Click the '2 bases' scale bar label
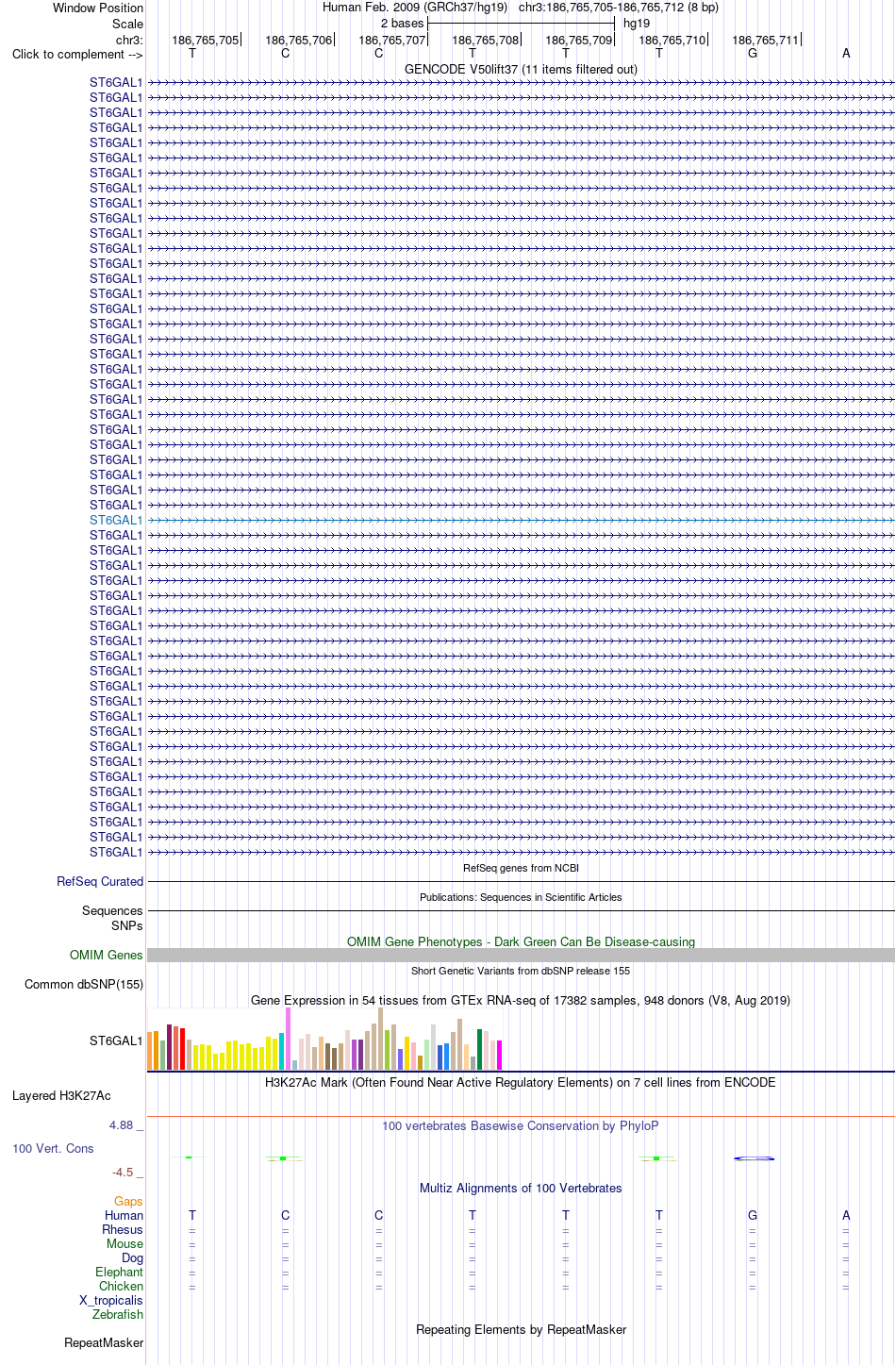896x1365 pixels. pos(403,24)
